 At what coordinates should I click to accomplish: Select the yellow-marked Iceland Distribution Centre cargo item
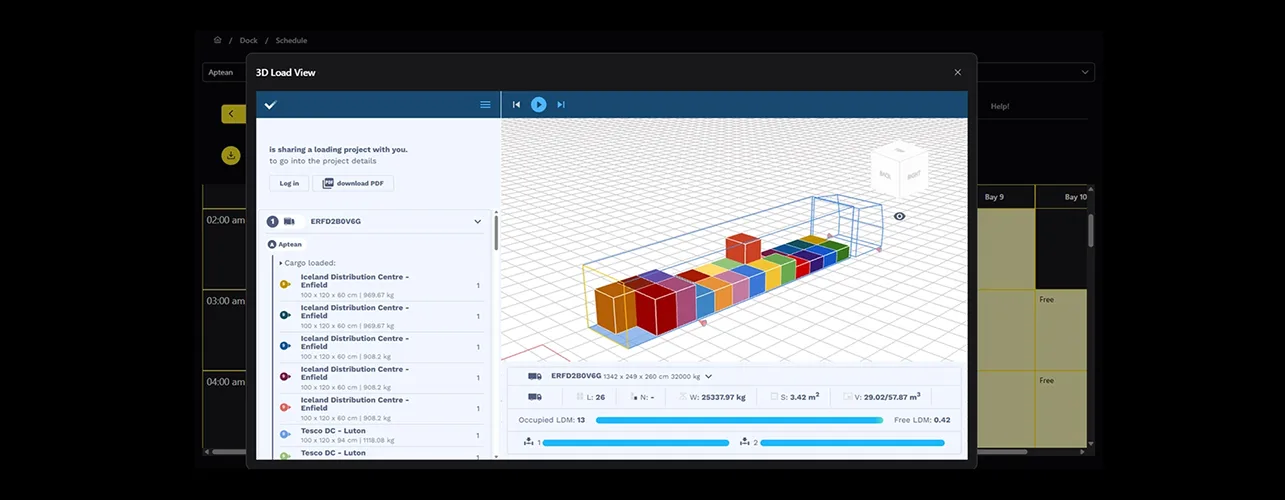pos(380,286)
